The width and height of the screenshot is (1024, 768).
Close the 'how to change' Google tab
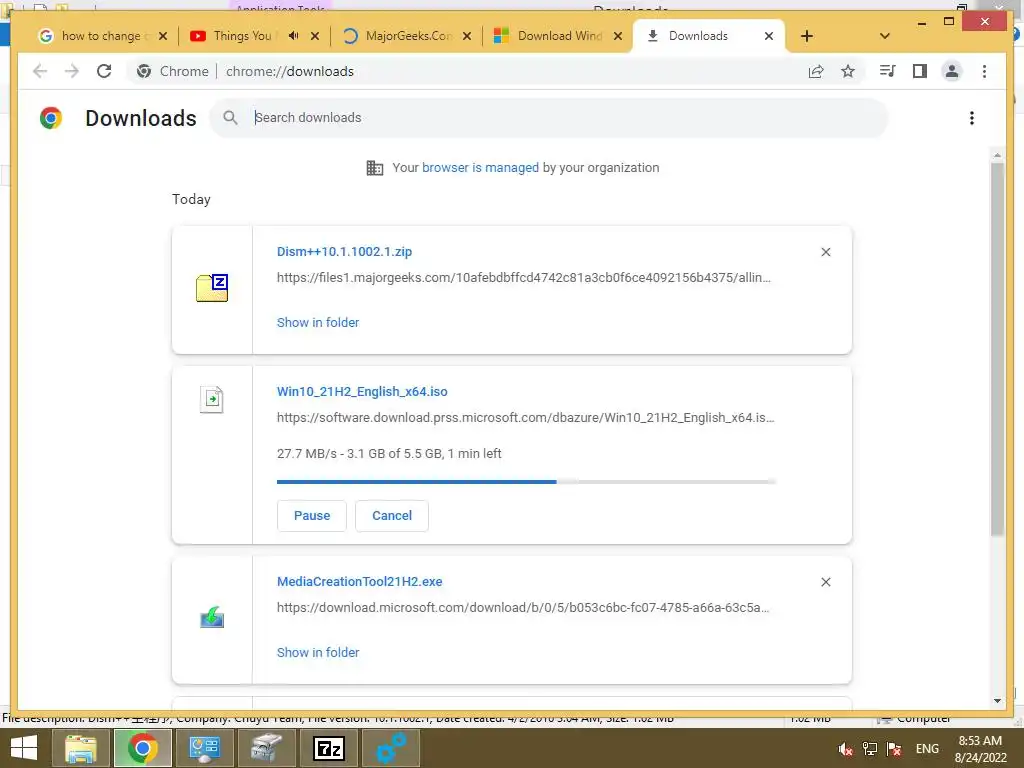pyautogui.click(x=163, y=36)
